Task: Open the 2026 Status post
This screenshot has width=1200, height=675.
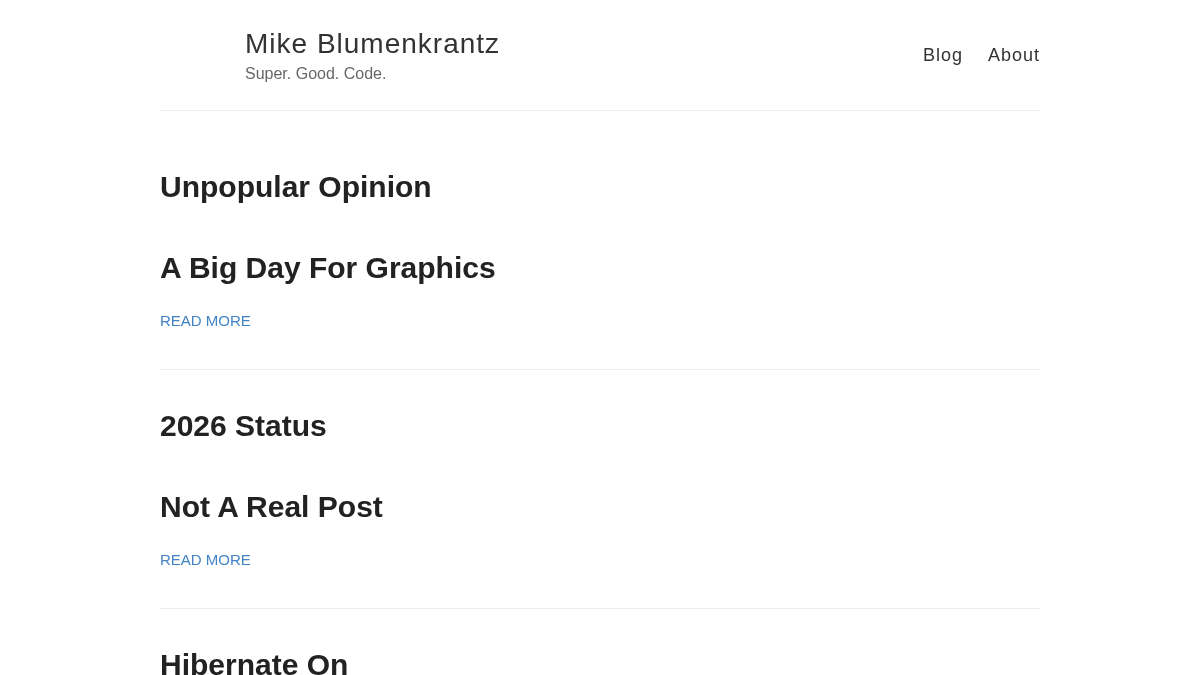Action: (x=243, y=426)
